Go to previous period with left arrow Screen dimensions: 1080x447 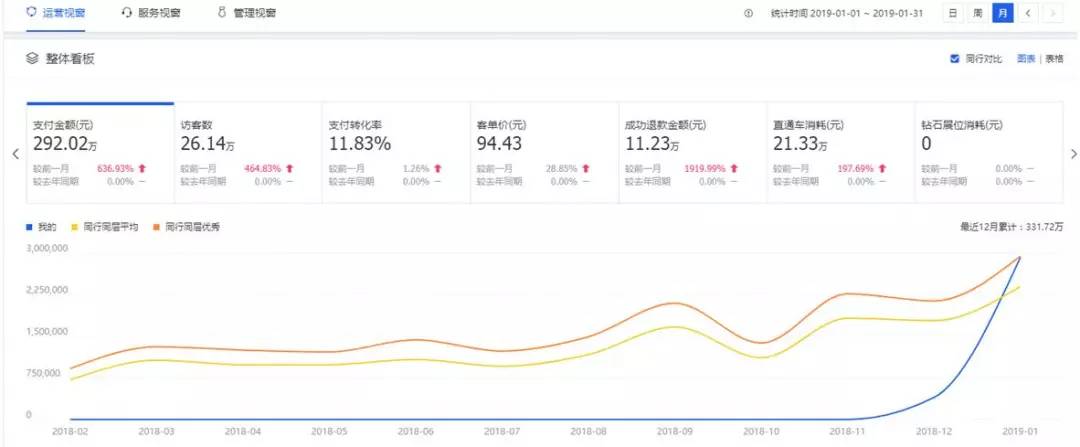coord(1028,13)
